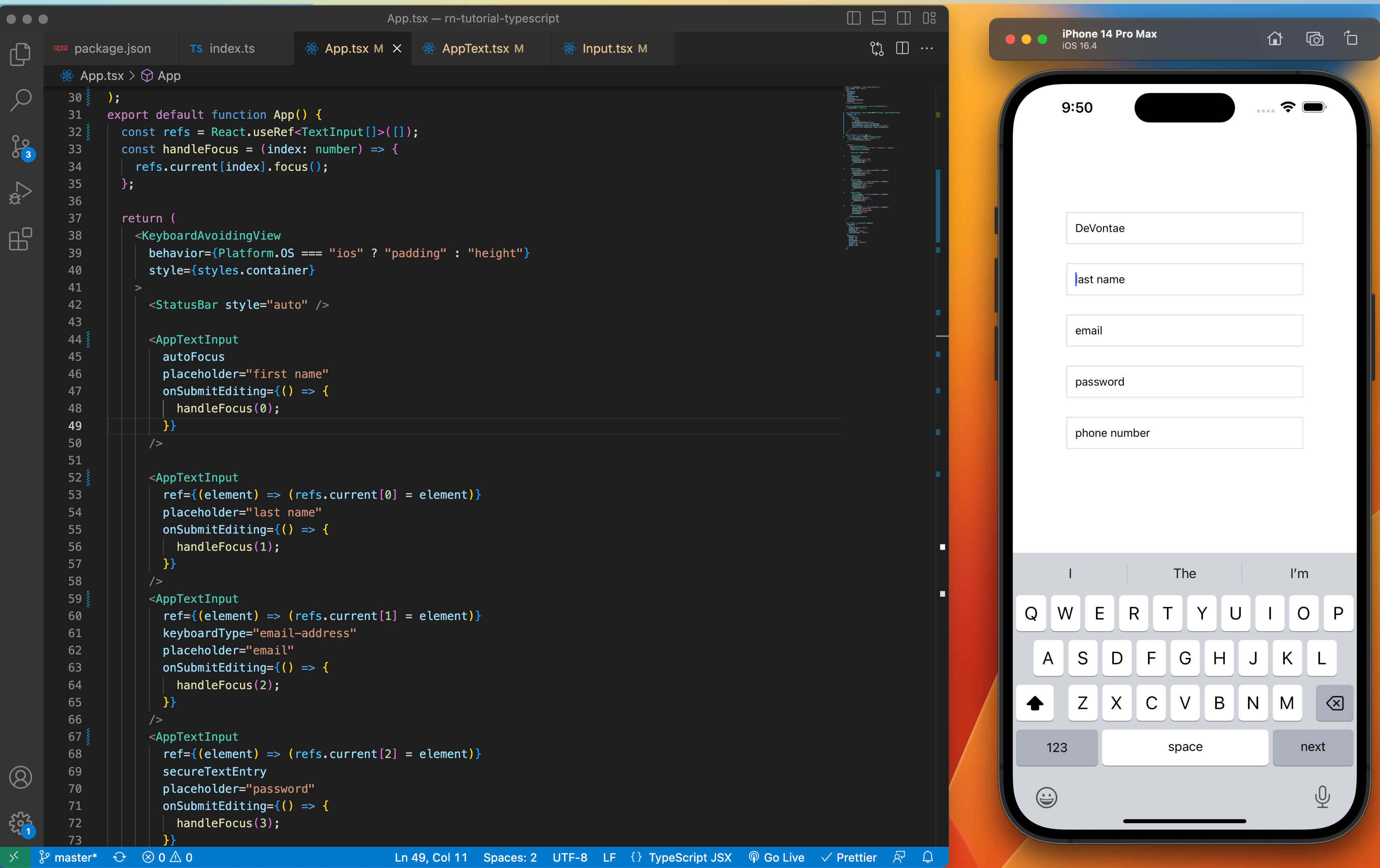Screen dimensions: 1380x868
Task: Open the Extensions view icon
Action: [x=21, y=239]
